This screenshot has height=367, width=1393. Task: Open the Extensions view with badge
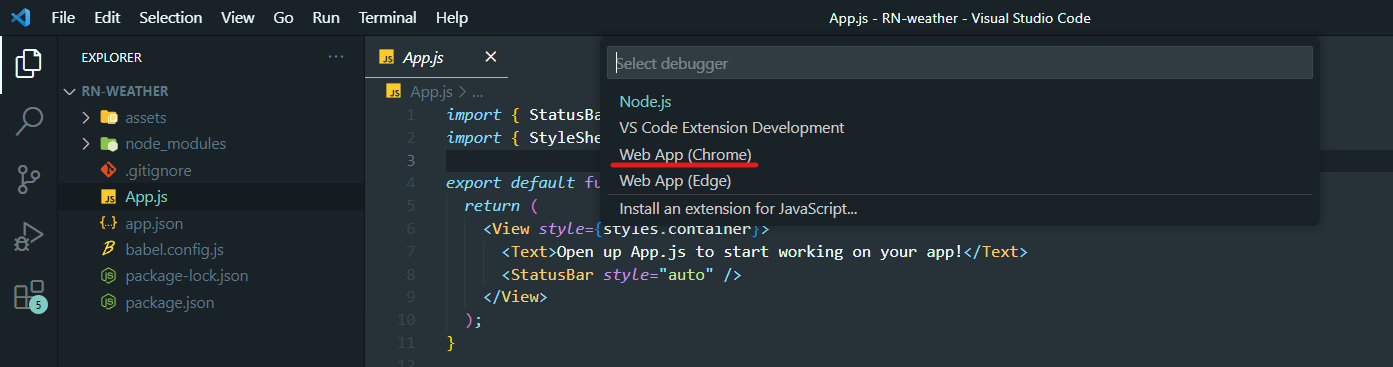click(29, 296)
